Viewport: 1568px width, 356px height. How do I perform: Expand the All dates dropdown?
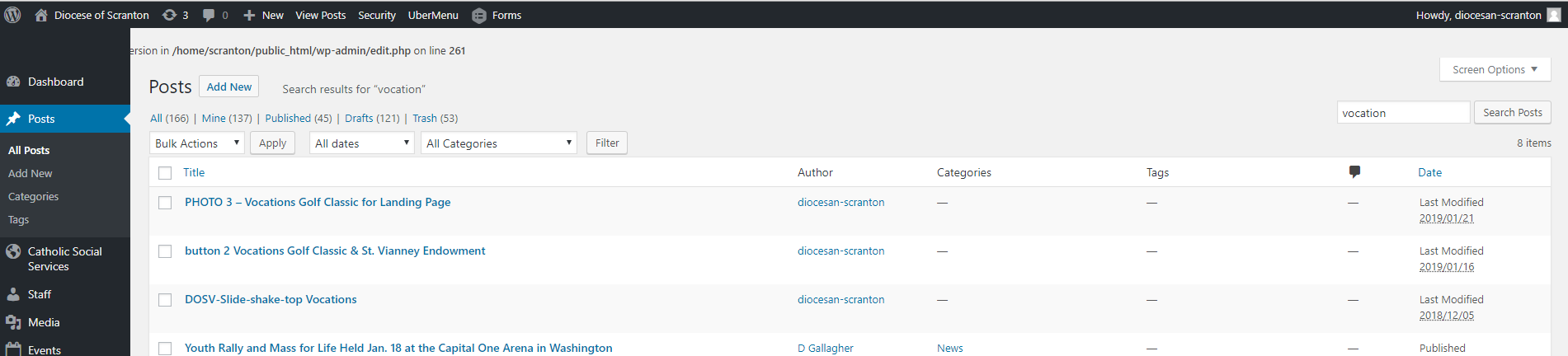tap(362, 143)
